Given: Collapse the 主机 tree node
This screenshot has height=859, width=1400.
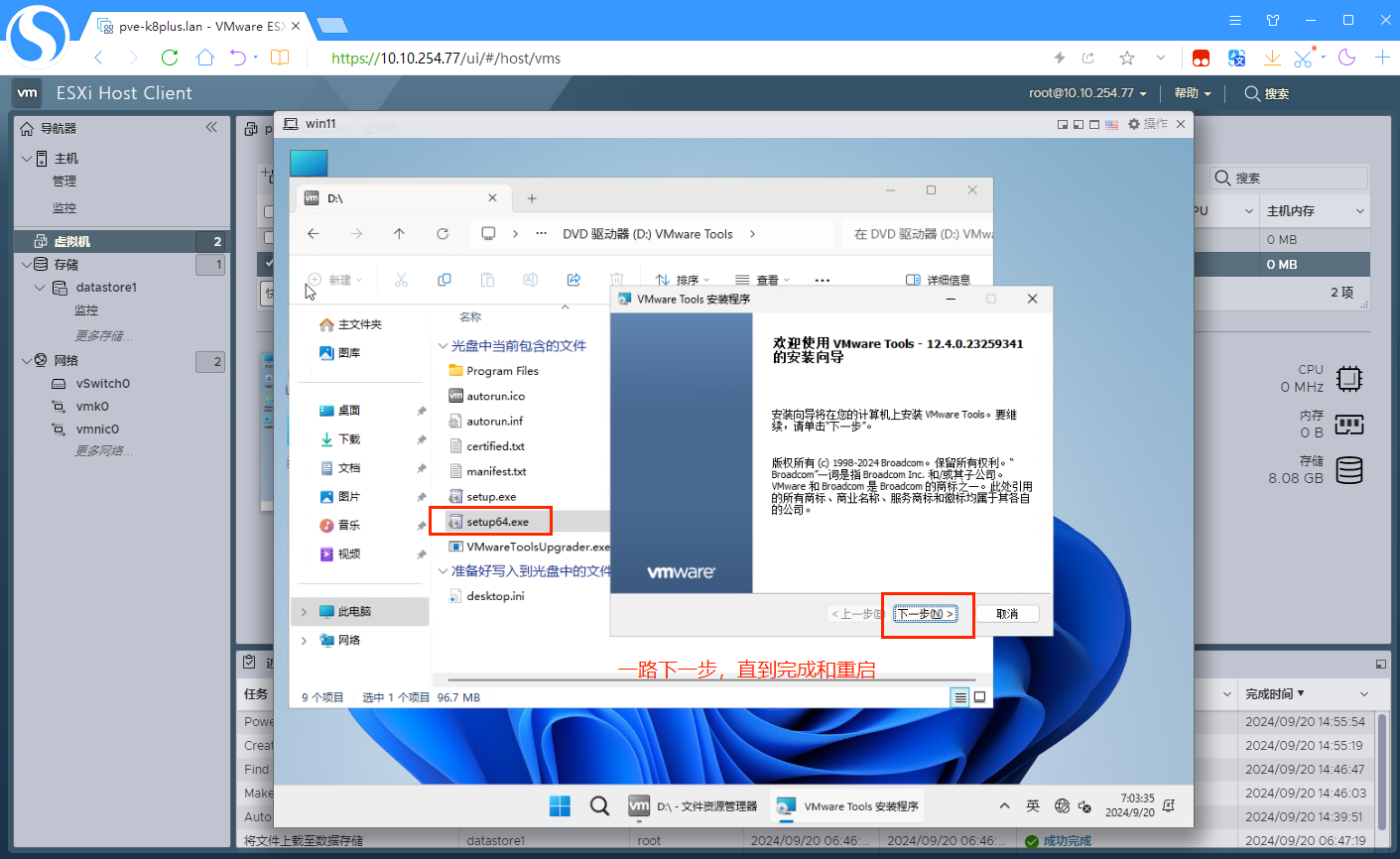Looking at the screenshot, I should [26, 159].
